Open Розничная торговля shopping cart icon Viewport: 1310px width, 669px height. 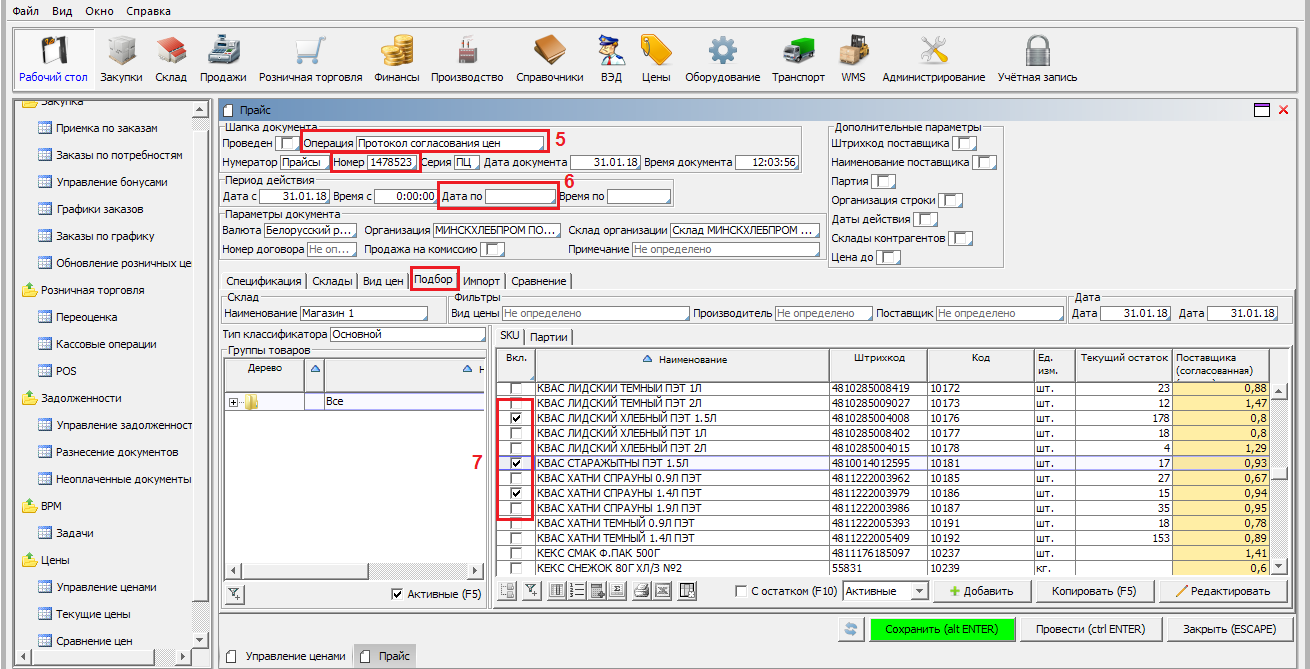coord(310,52)
